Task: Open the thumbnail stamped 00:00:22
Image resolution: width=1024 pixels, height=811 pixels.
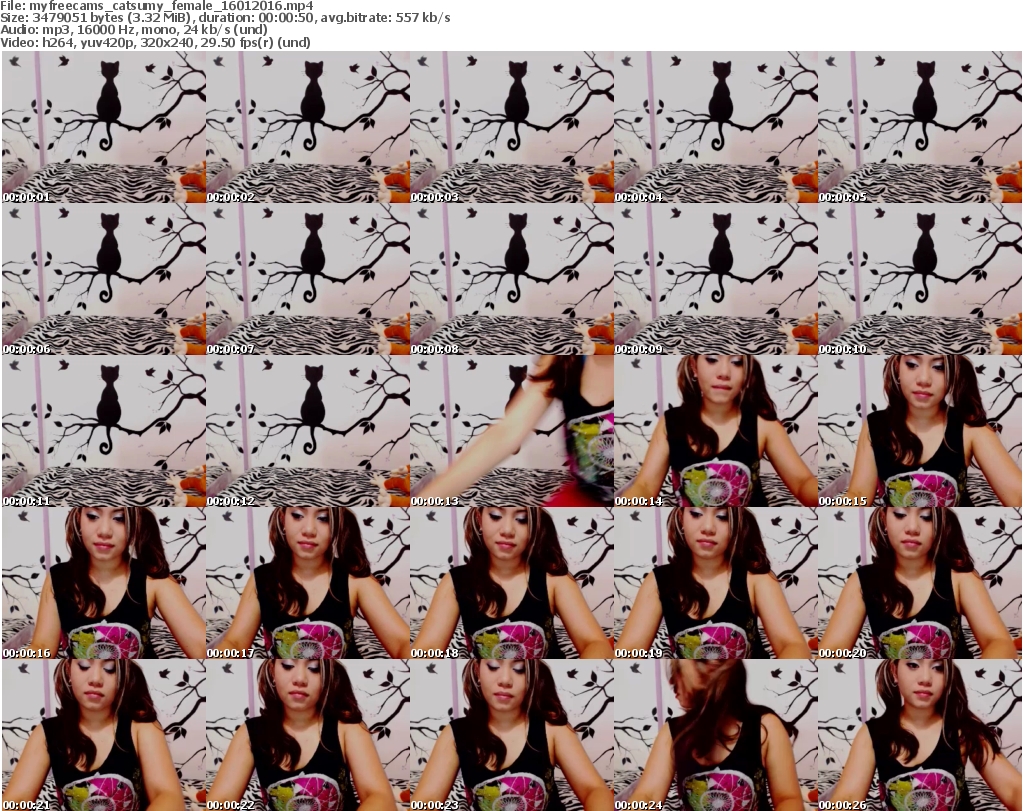Action: [308, 735]
